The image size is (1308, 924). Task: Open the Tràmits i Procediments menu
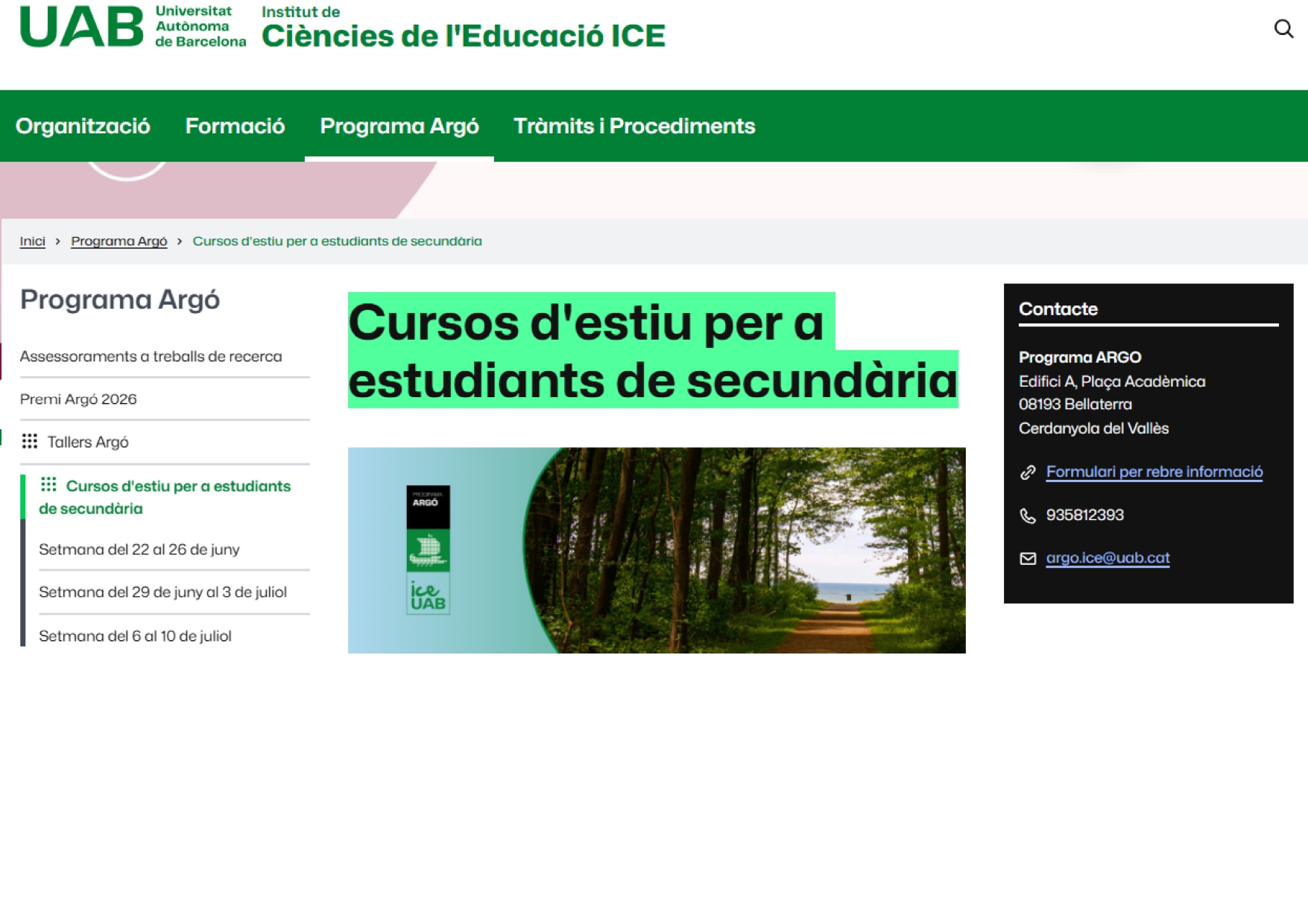634,126
